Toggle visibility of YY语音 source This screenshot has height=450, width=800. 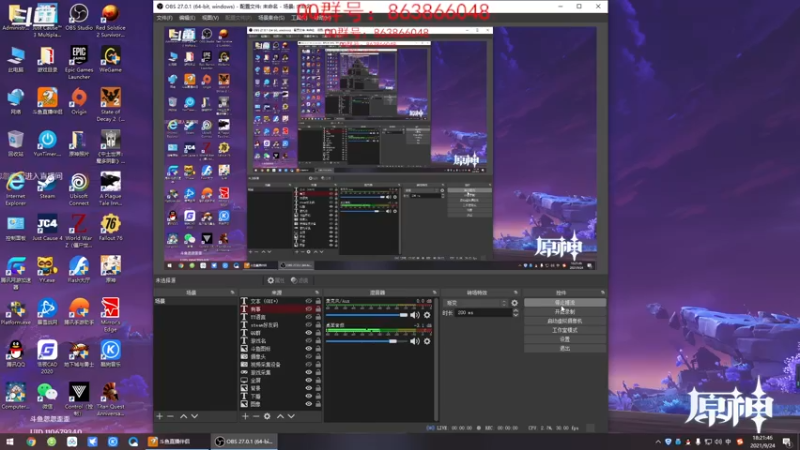(309, 317)
